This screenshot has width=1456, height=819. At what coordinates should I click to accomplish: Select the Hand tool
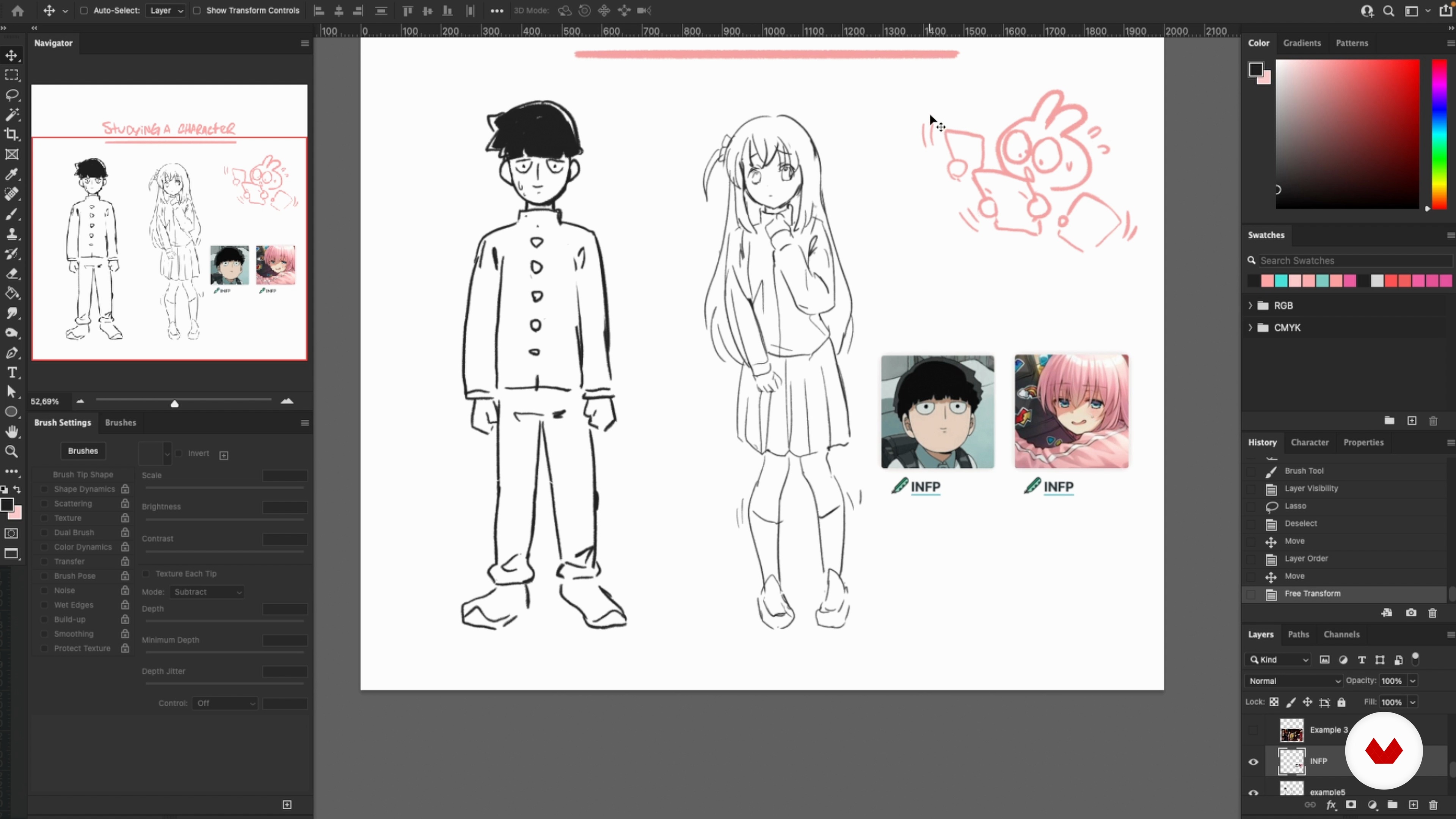[12, 432]
